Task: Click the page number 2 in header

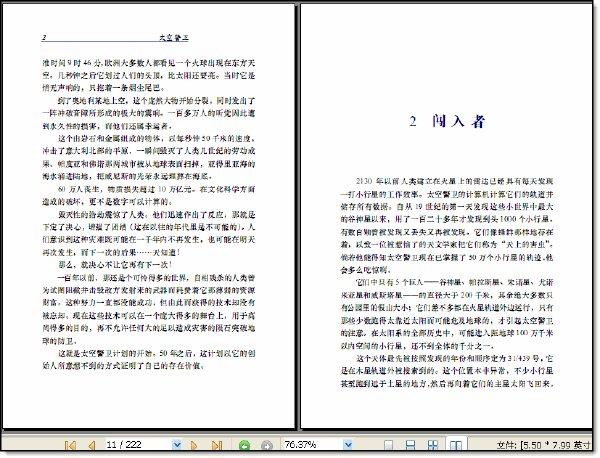Action: click(x=44, y=37)
